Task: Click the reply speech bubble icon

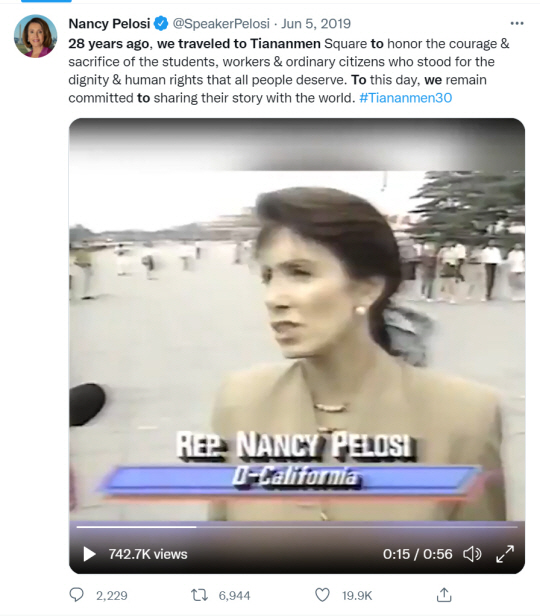Action: (76, 595)
